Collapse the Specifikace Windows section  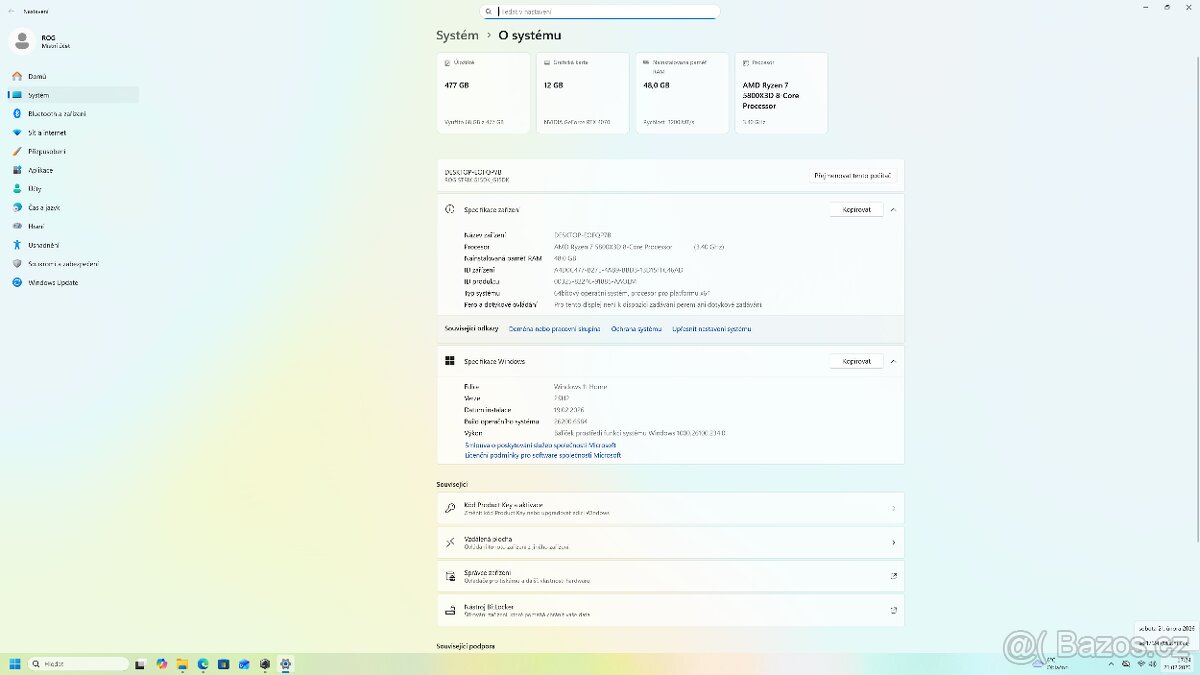point(893,361)
